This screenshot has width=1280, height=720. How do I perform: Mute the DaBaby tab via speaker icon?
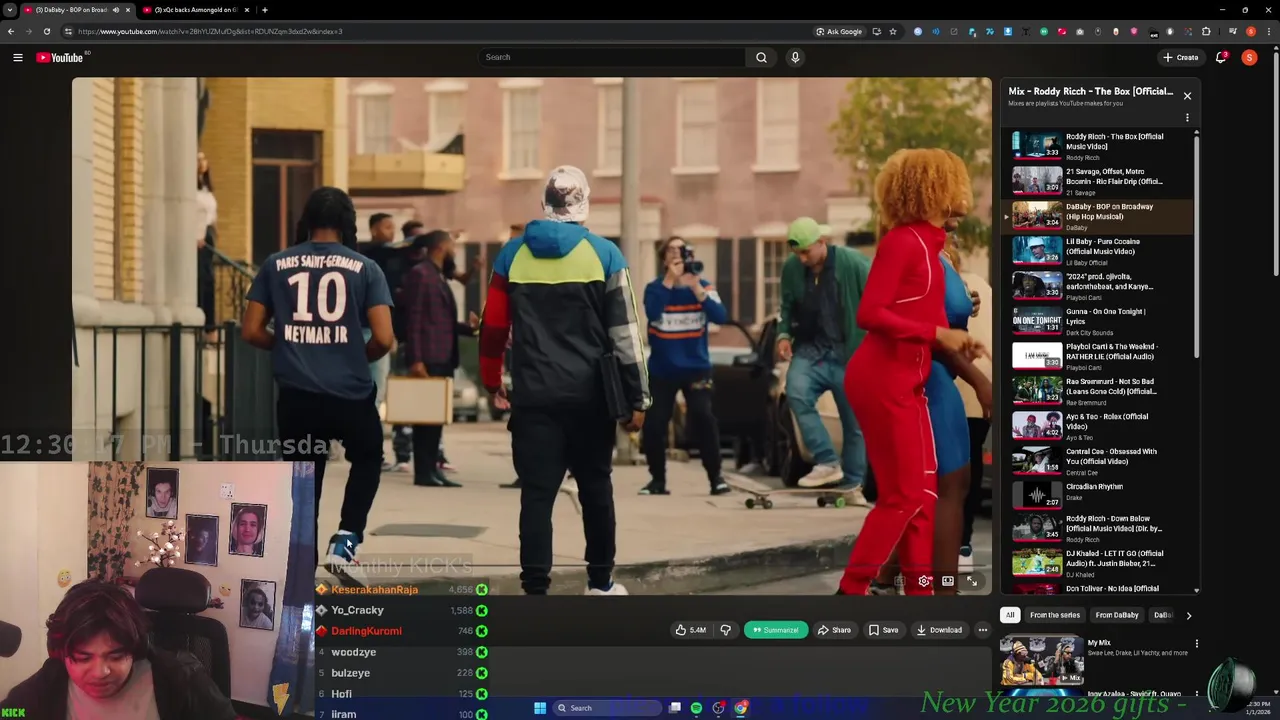coord(115,10)
